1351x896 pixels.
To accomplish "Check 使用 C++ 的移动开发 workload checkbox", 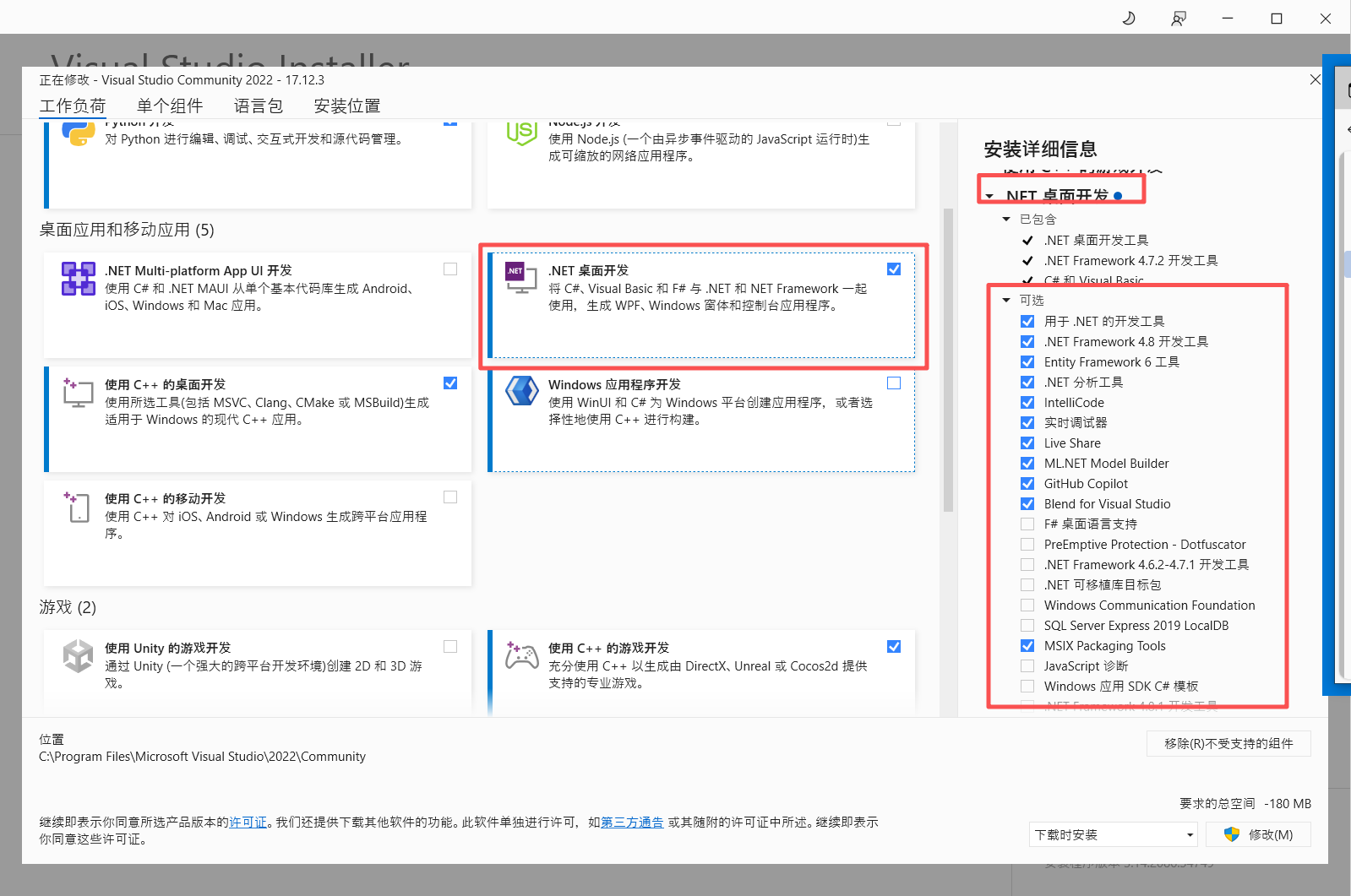I will pos(450,497).
